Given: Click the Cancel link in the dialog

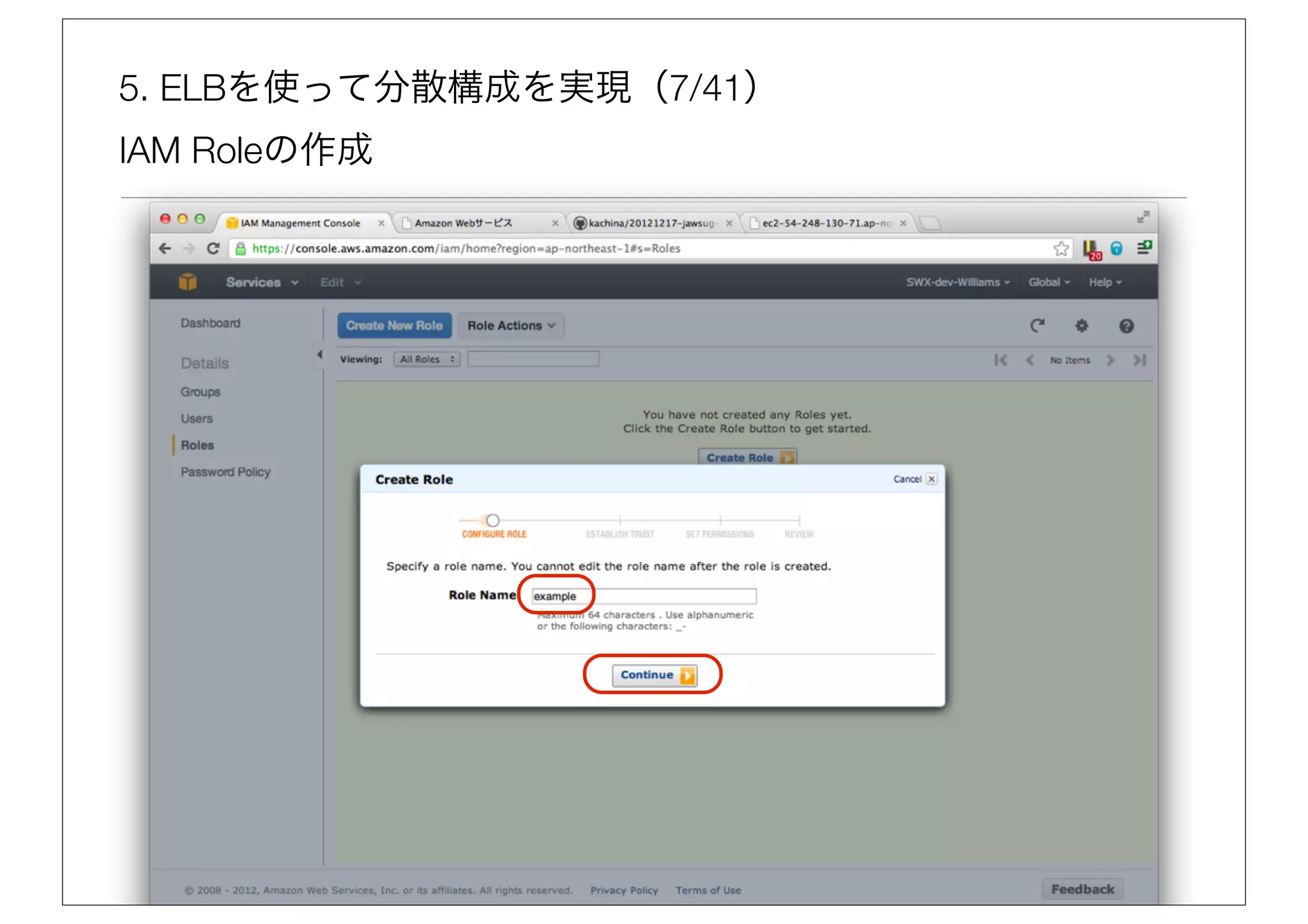Looking at the screenshot, I should coord(906,479).
